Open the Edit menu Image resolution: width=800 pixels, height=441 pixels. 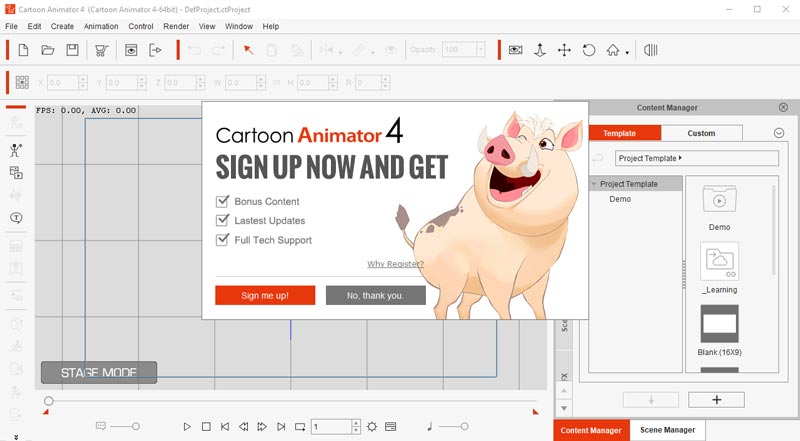point(34,26)
